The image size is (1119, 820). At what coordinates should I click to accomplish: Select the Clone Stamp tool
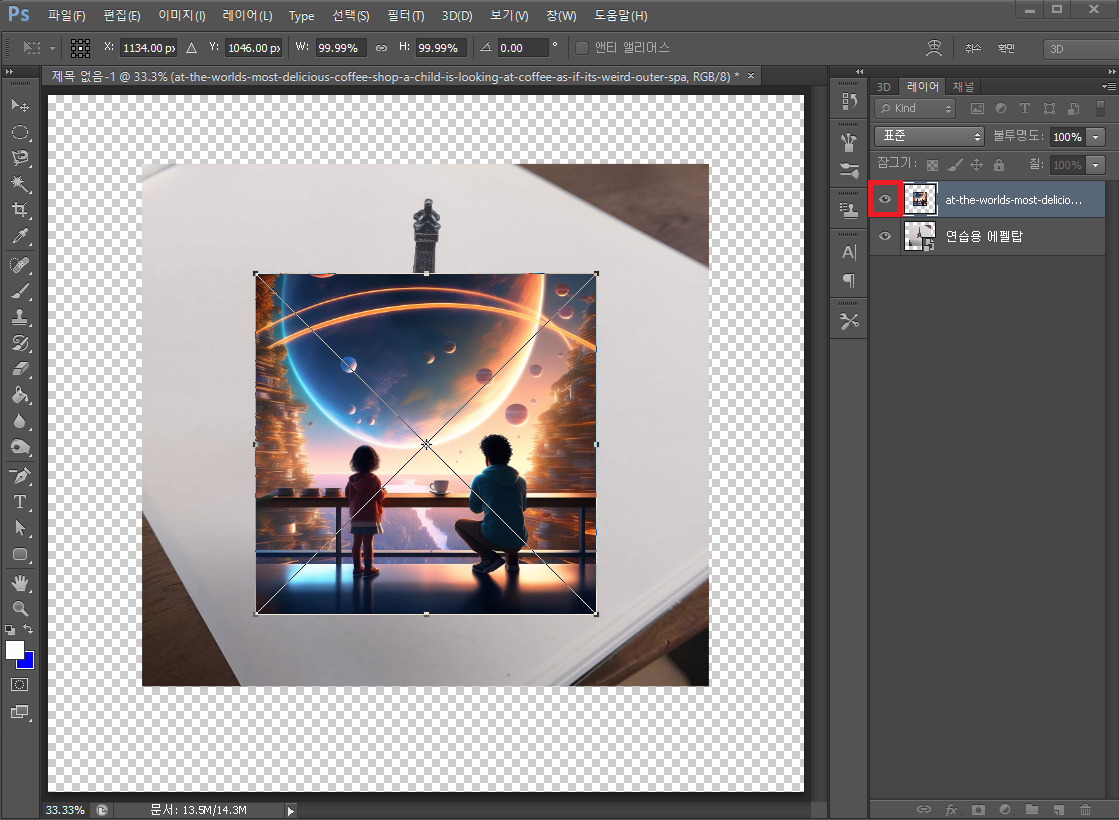click(20, 317)
